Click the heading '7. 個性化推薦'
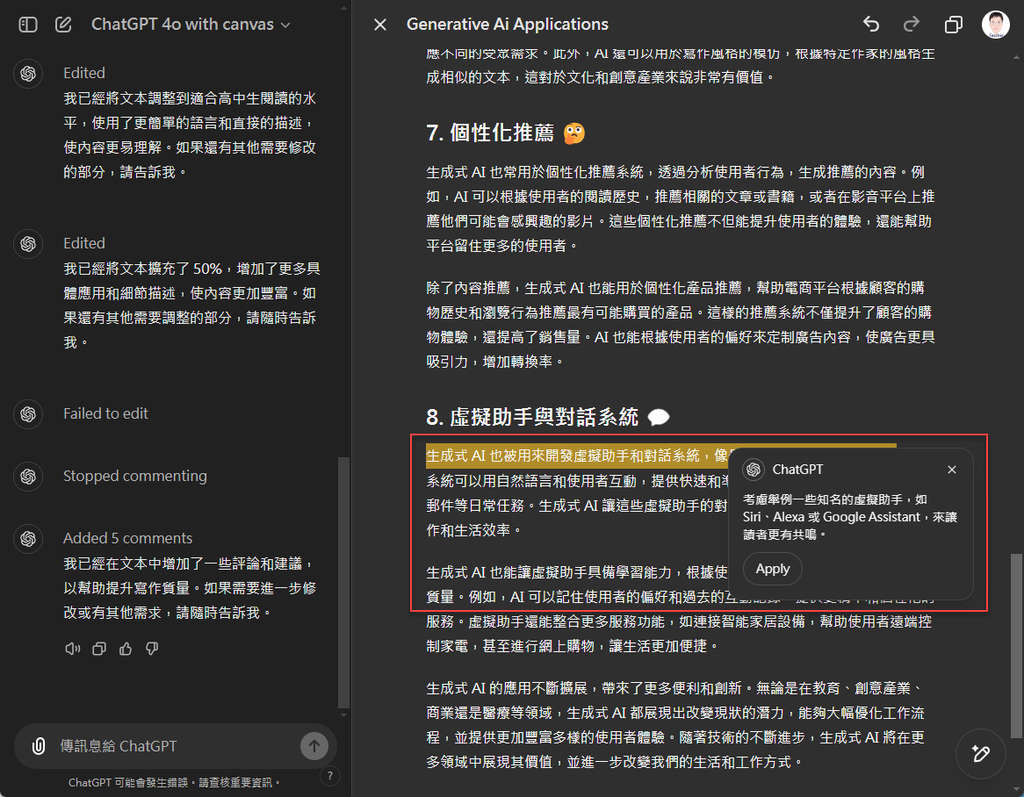 490,133
